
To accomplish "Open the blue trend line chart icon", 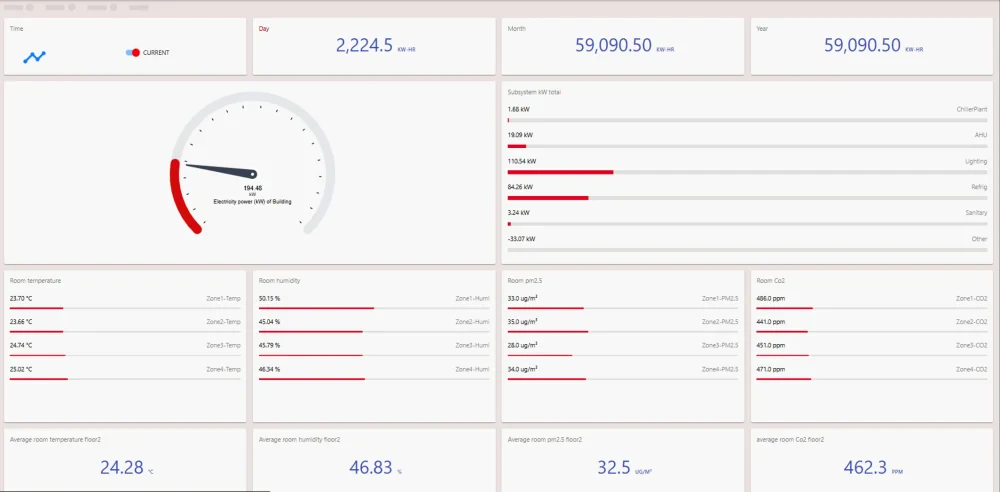I will point(34,57).
